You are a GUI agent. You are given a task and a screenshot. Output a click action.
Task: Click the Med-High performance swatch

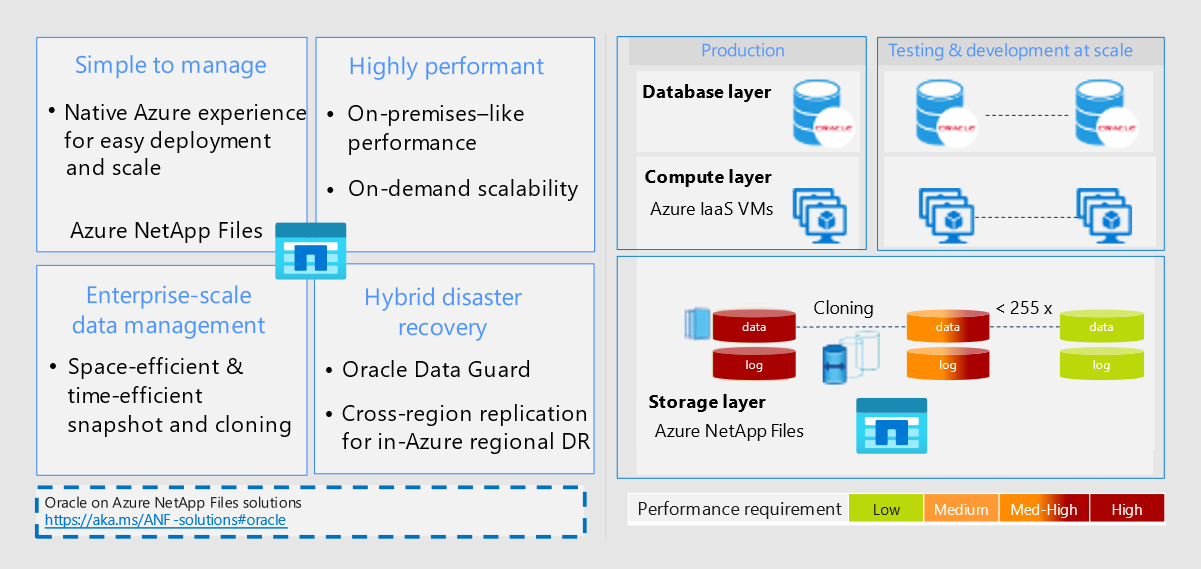[1044, 509]
